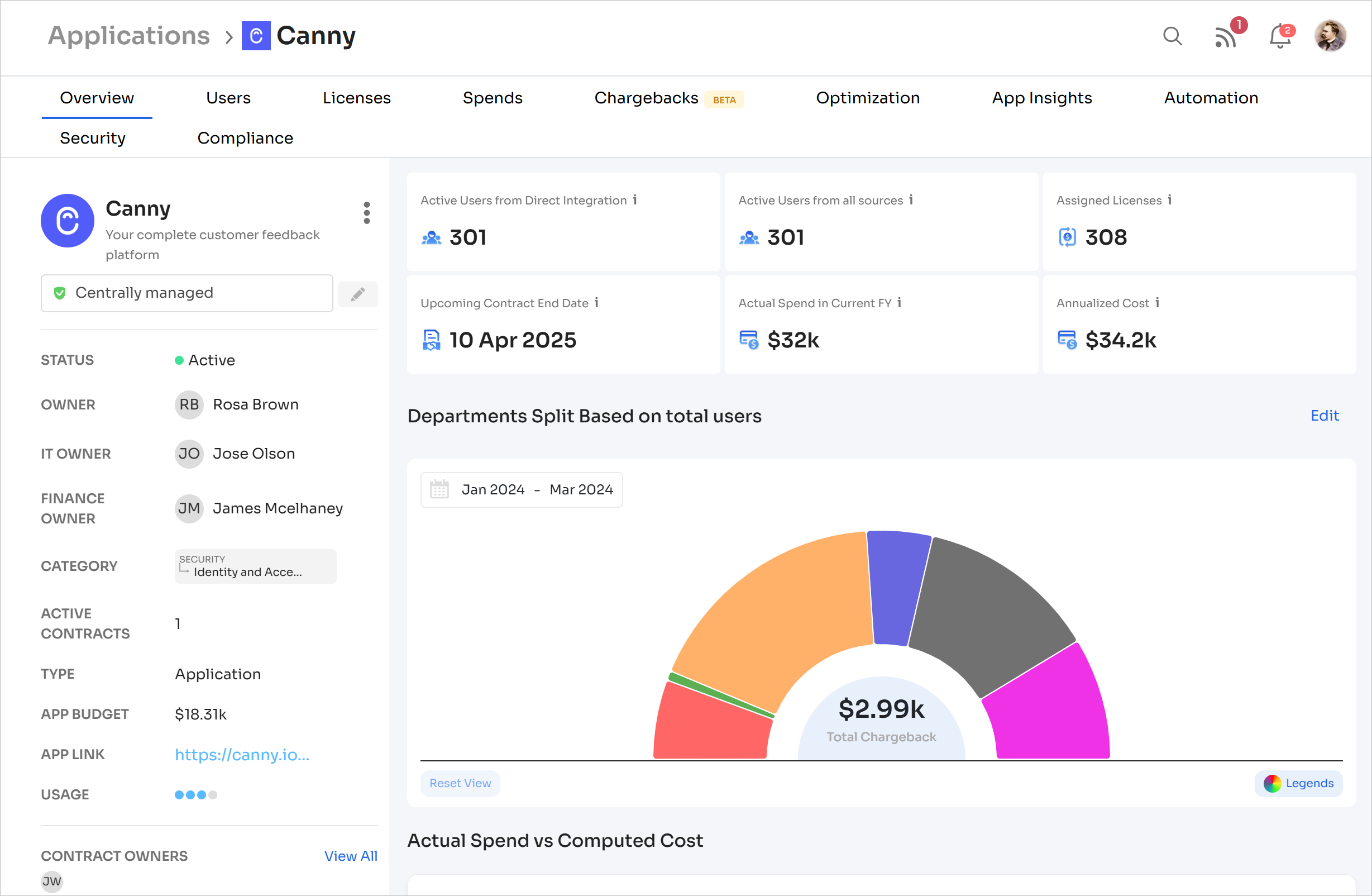Click the JW contract owner avatar
The width and height of the screenshot is (1372, 896).
[x=51, y=881]
